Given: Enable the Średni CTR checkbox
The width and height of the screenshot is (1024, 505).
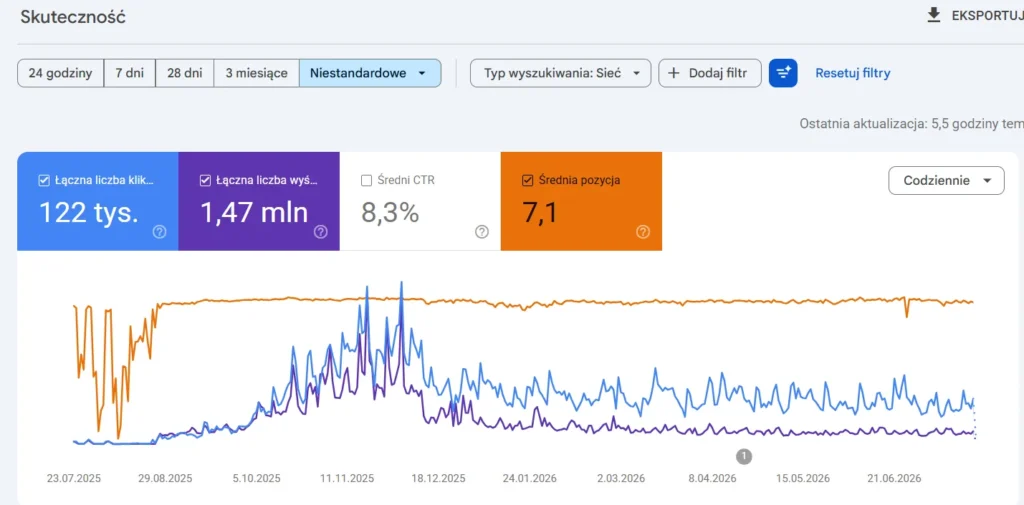Looking at the screenshot, I should (x=366, y=180).
